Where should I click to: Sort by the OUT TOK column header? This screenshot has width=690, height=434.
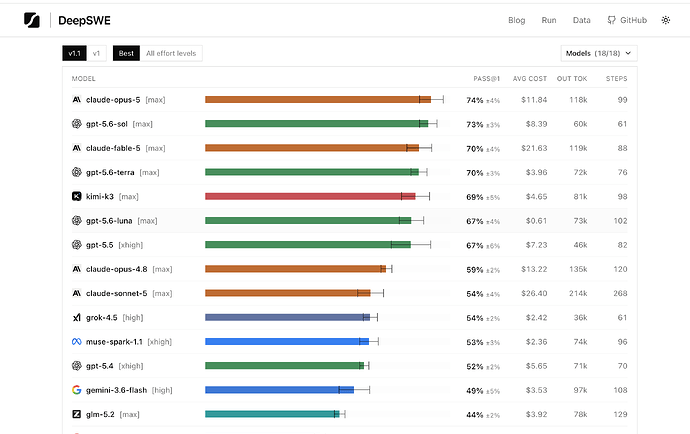pyautogui.click(x=572, y=79)
